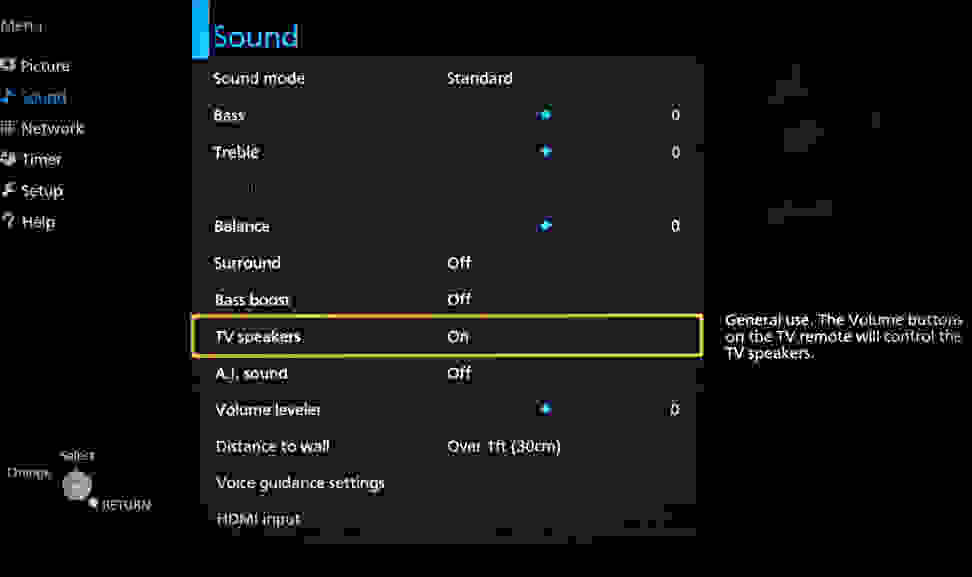Select Setup in the side menu
Screen dimensions: 972x577
42,190
